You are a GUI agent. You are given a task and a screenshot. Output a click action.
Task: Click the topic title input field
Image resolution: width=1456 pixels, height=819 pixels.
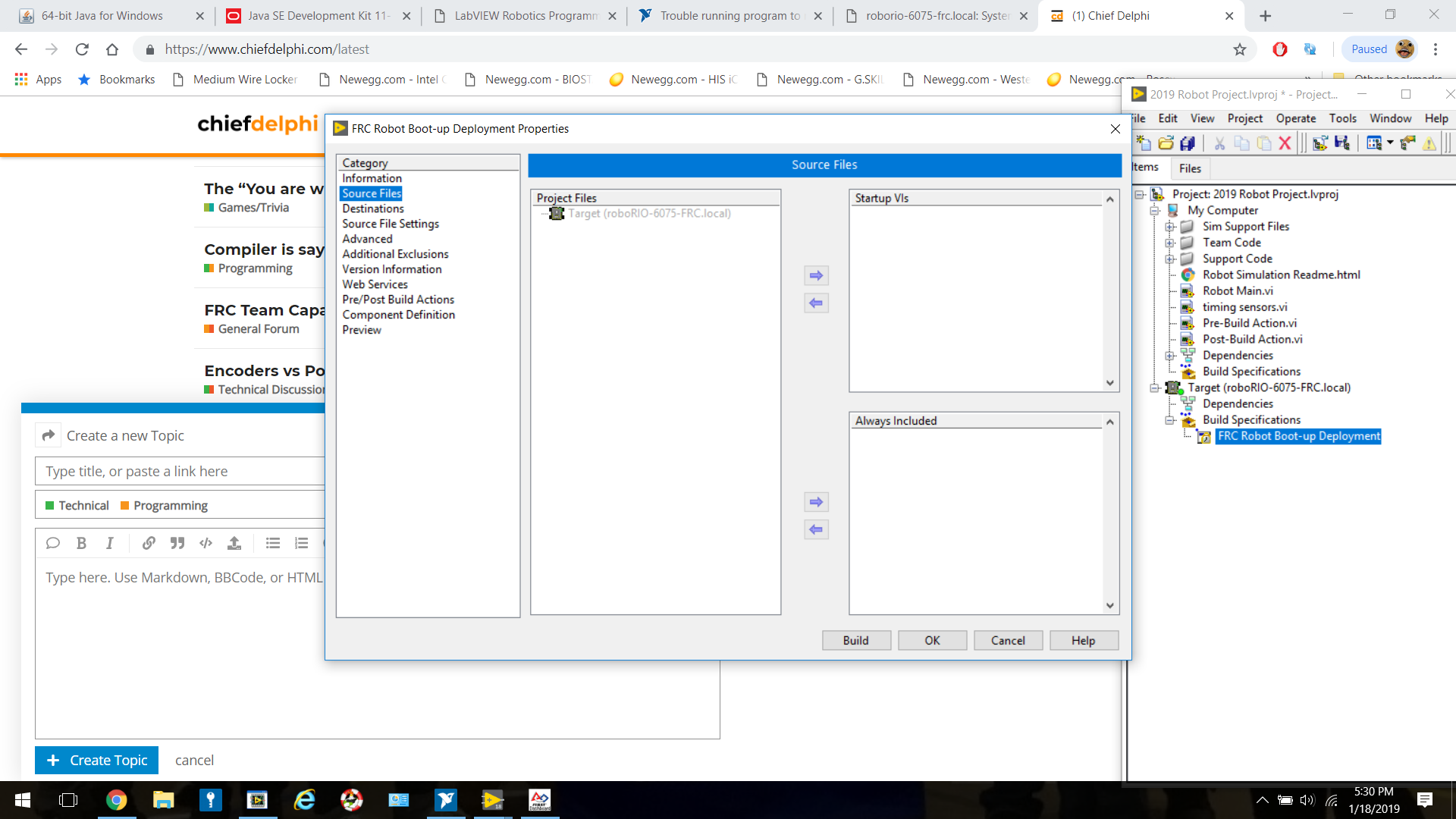180,471
